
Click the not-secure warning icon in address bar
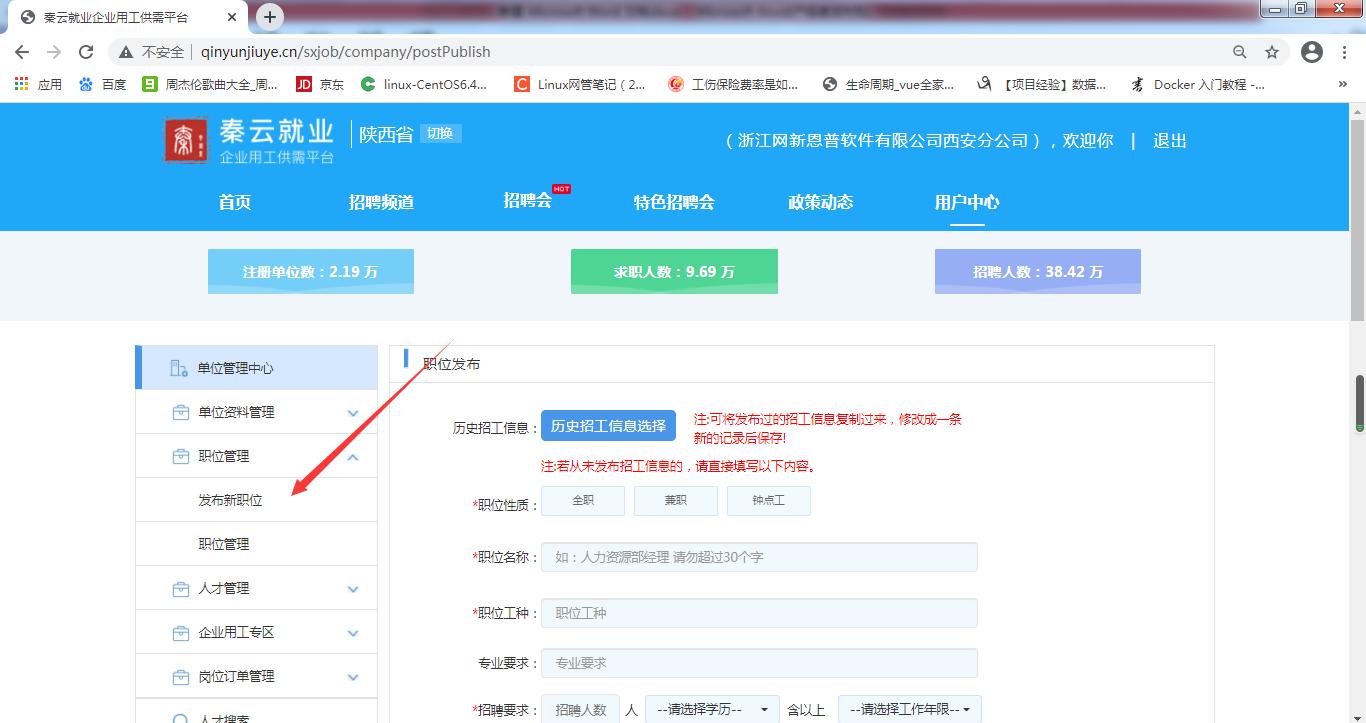126,52
